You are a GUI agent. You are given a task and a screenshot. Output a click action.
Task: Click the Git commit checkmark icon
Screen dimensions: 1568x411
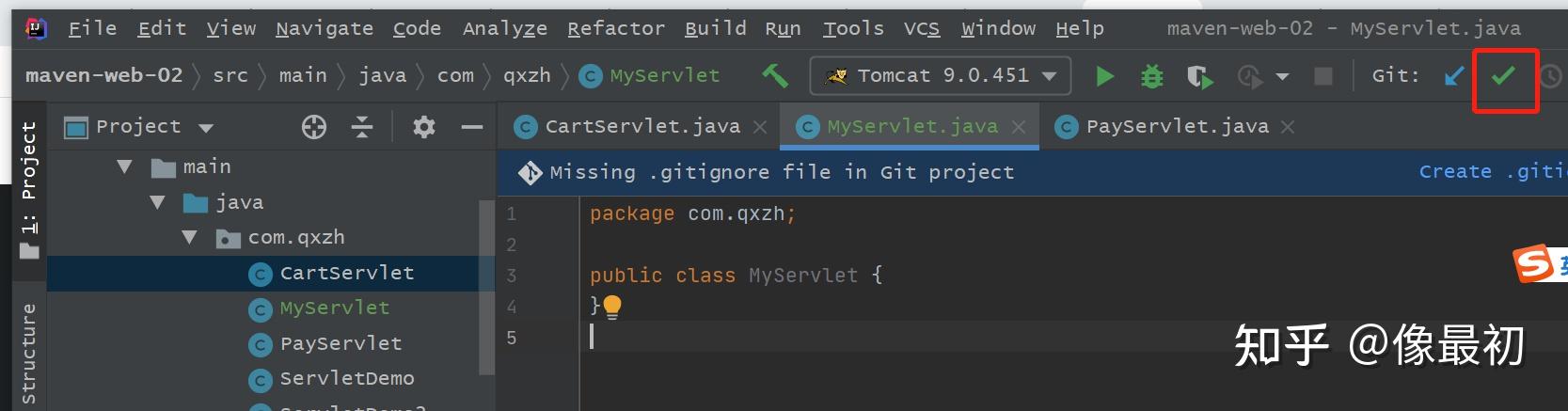tap(1503, 75)
